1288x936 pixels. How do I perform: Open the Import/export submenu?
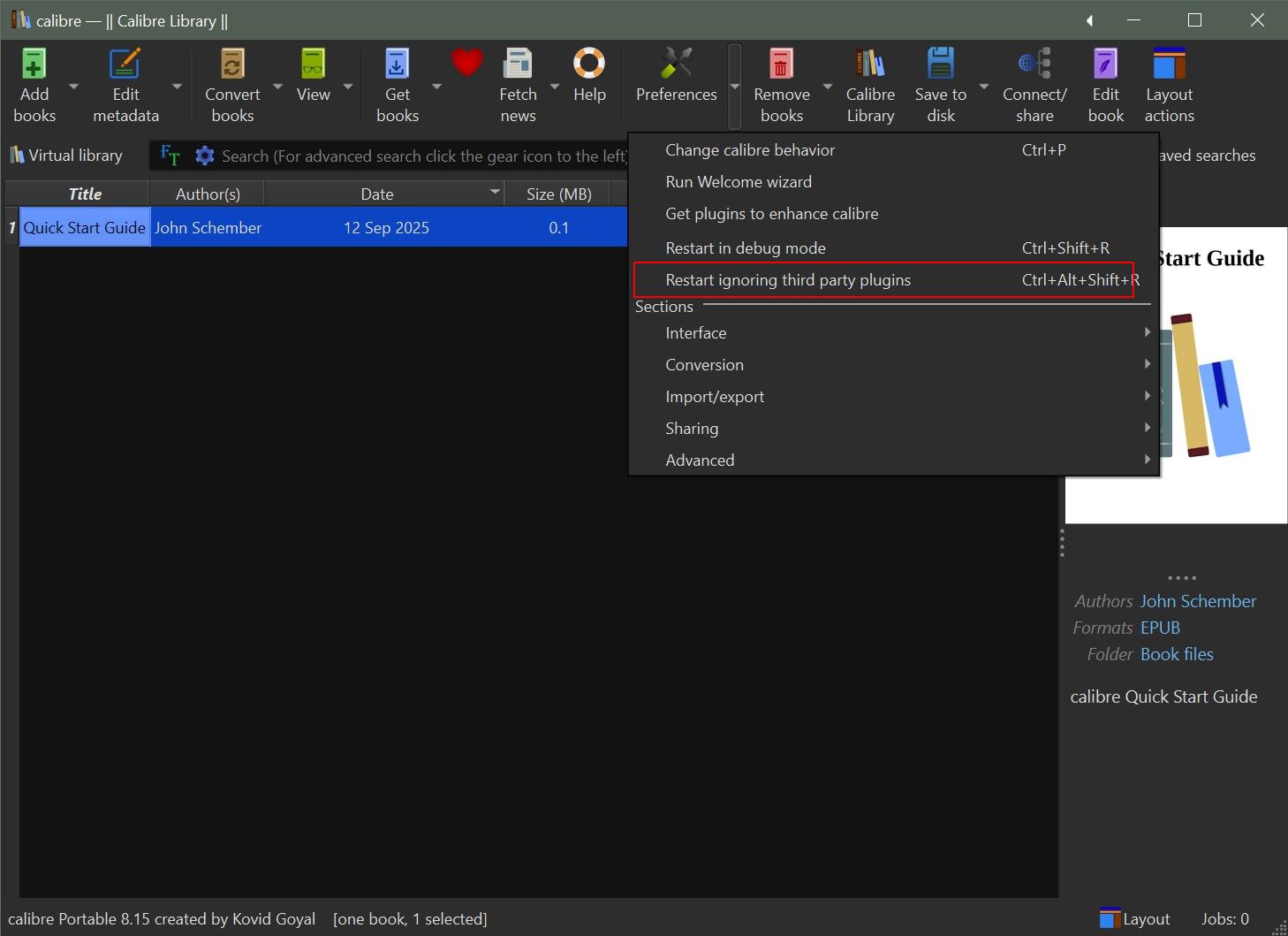[x=893, y=397]
